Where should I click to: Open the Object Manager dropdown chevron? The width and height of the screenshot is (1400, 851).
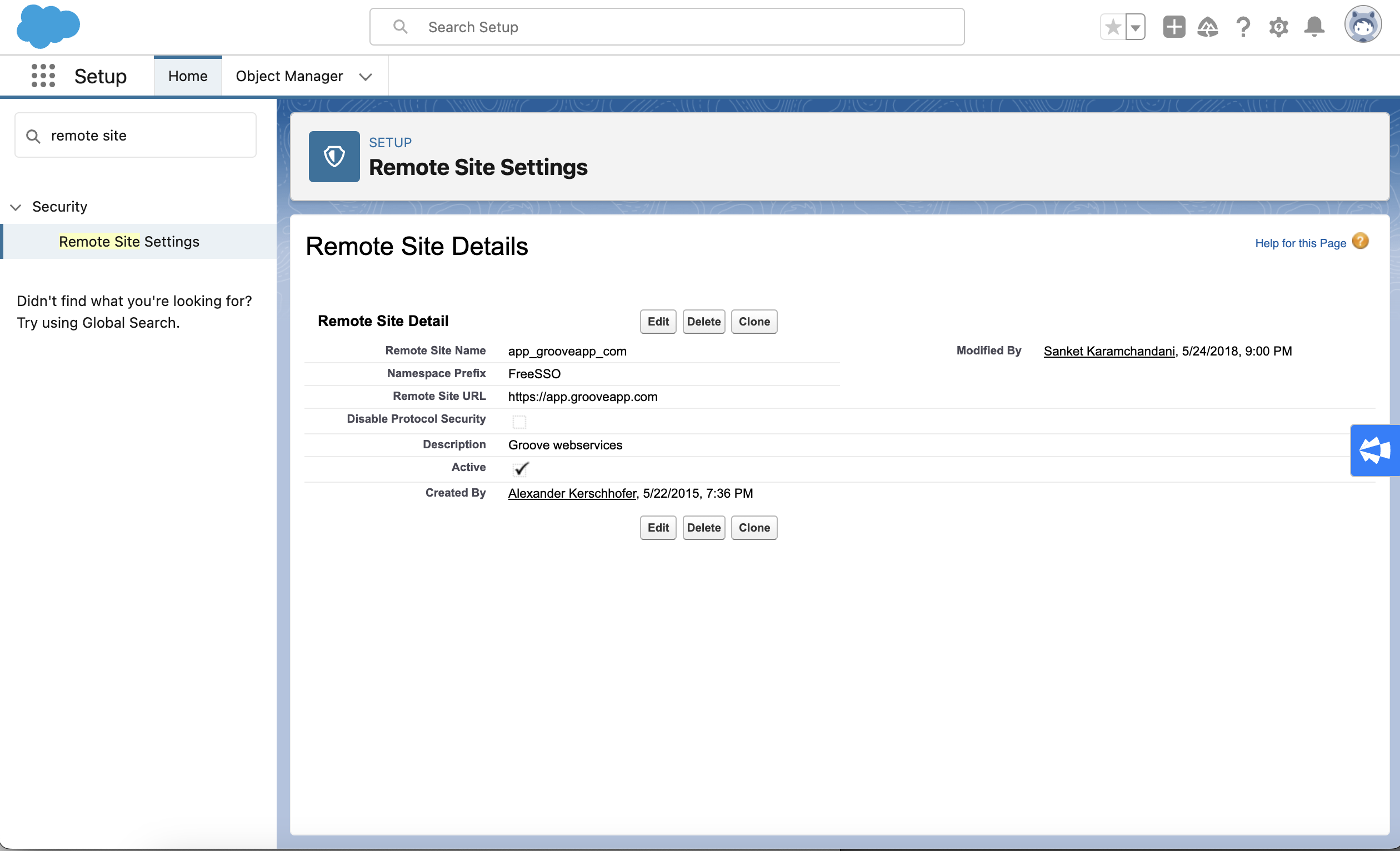tap(366, 77)
